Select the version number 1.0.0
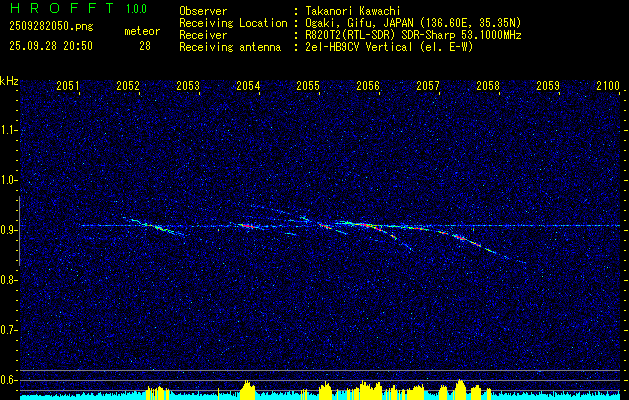Viewport: 629px width, 400px height. (136, 9)
